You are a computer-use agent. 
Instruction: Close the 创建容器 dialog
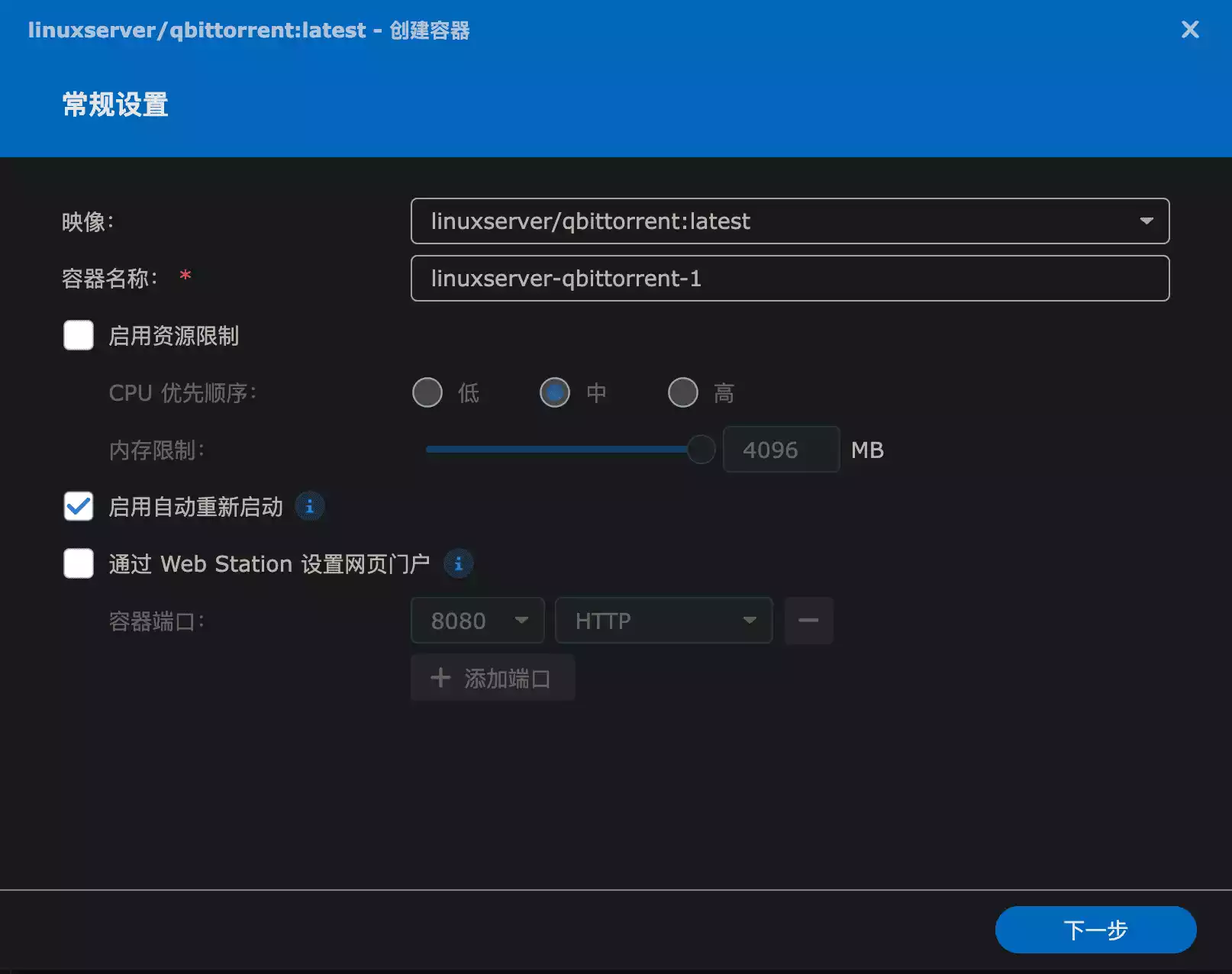(1189, 30)
